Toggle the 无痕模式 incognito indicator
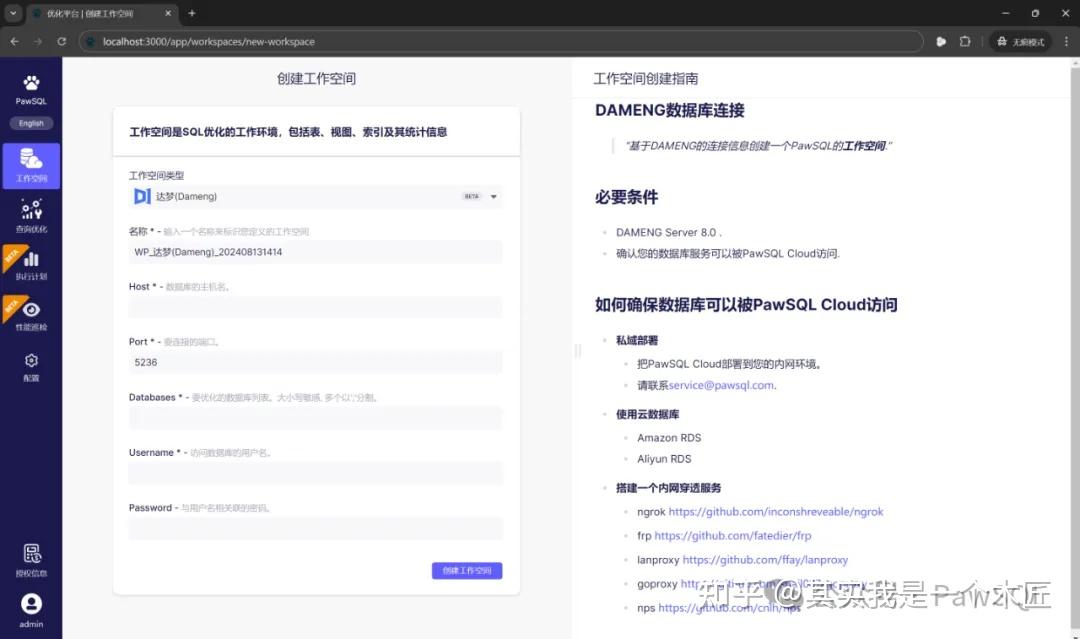 1022,41
